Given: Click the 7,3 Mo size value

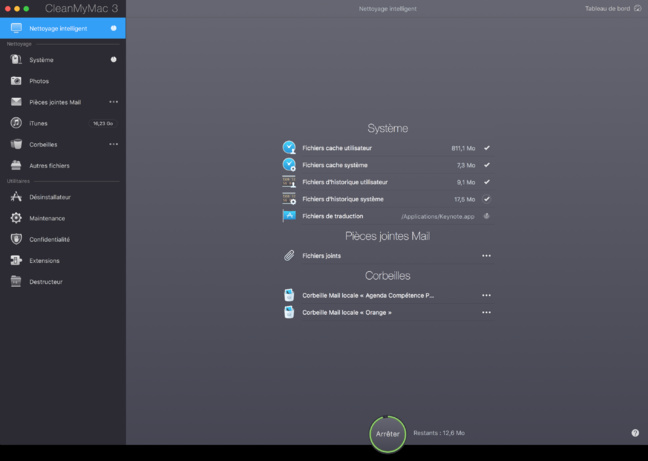Looking at the screenshot, I should (466, 165).
